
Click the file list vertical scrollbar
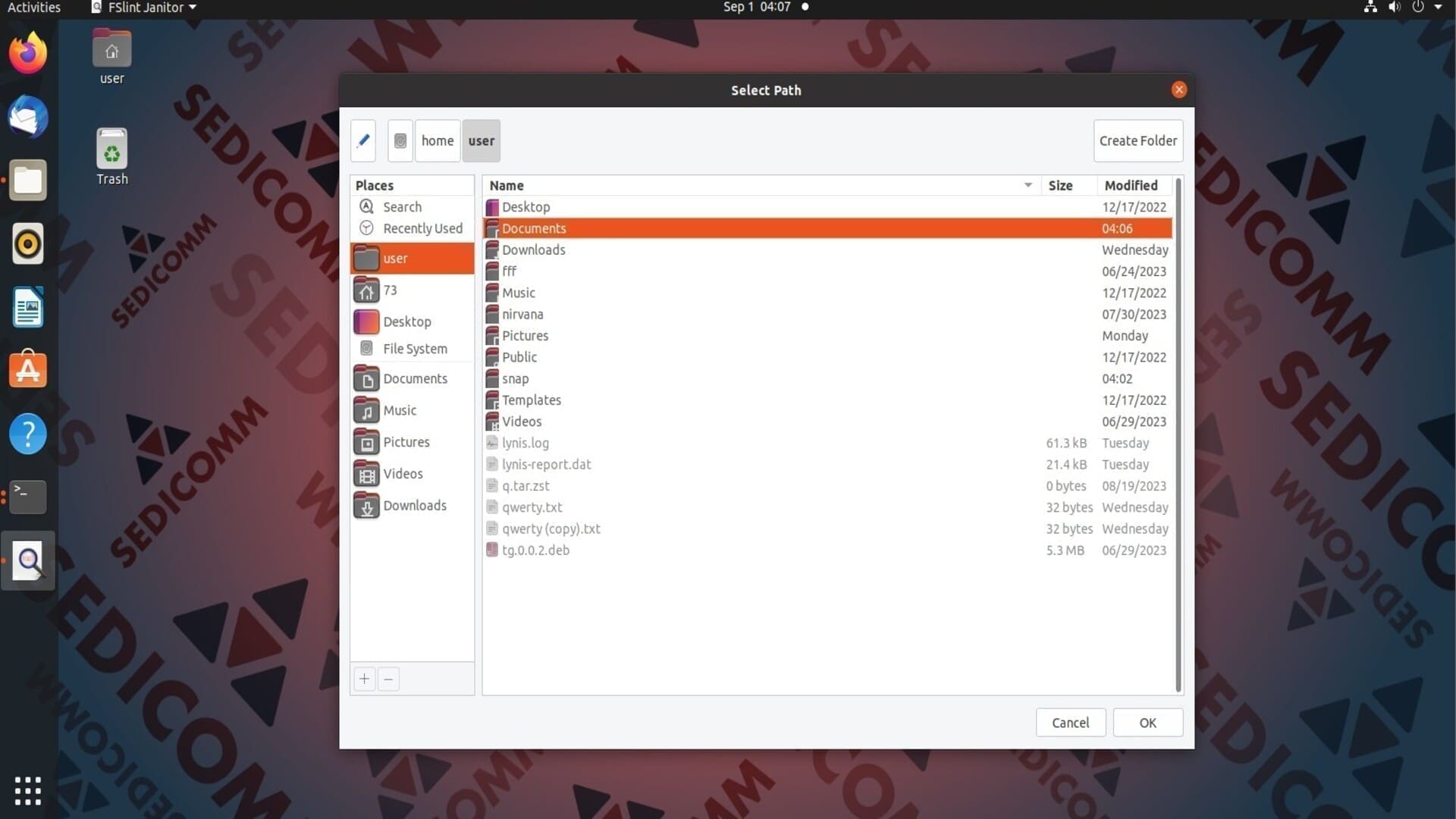[1178, 435]
